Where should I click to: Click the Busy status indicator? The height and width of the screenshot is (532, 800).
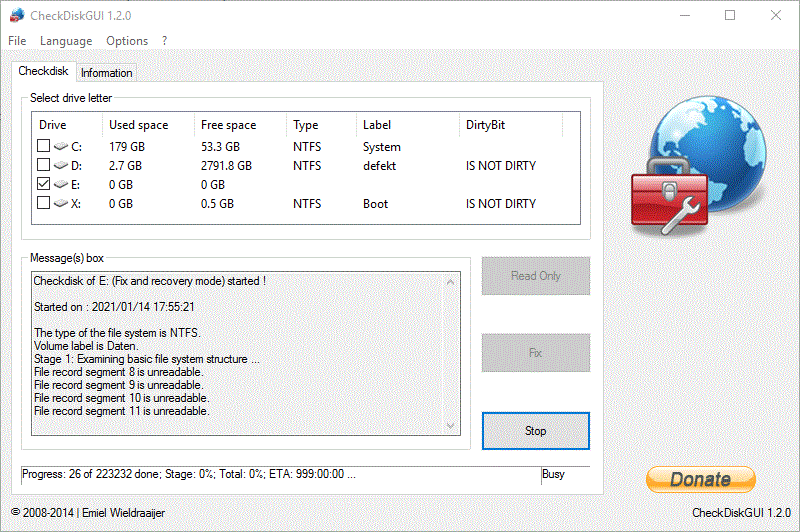554,474
